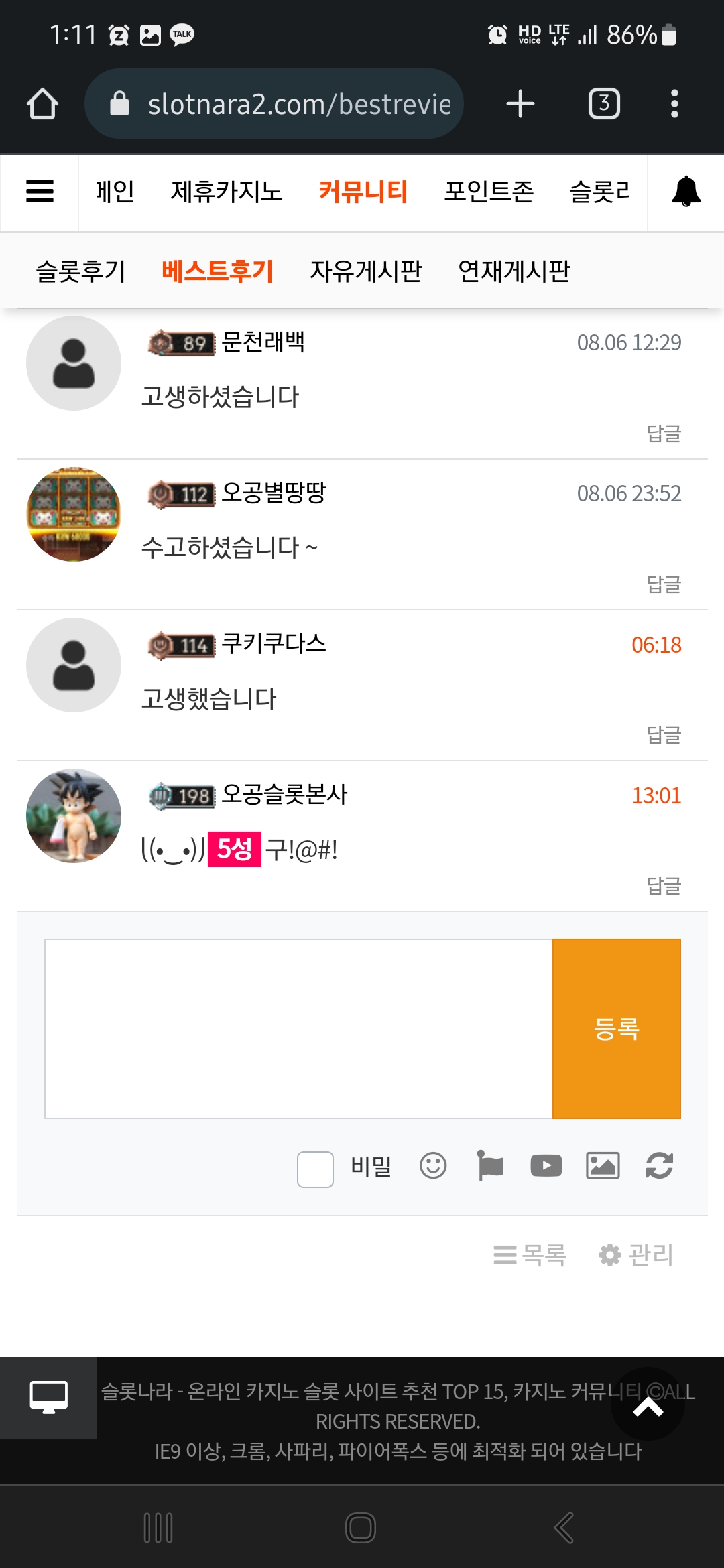Reply to 오공슬롯본사's comment via 답글
Viewport: 724px width, 1568px height.
click(664, 886)
